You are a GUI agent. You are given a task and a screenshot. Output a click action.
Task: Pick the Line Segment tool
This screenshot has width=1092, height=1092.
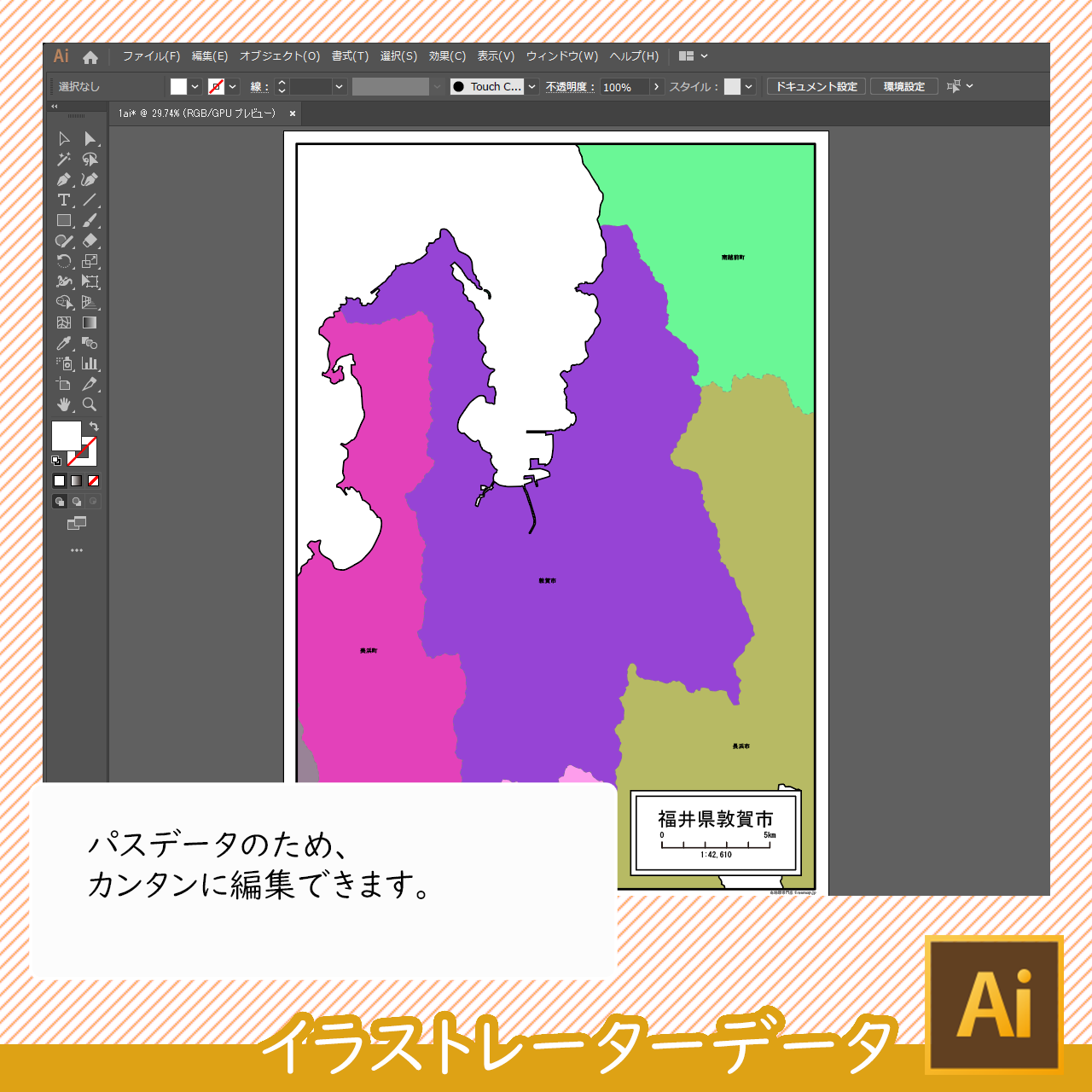point(90,200)
